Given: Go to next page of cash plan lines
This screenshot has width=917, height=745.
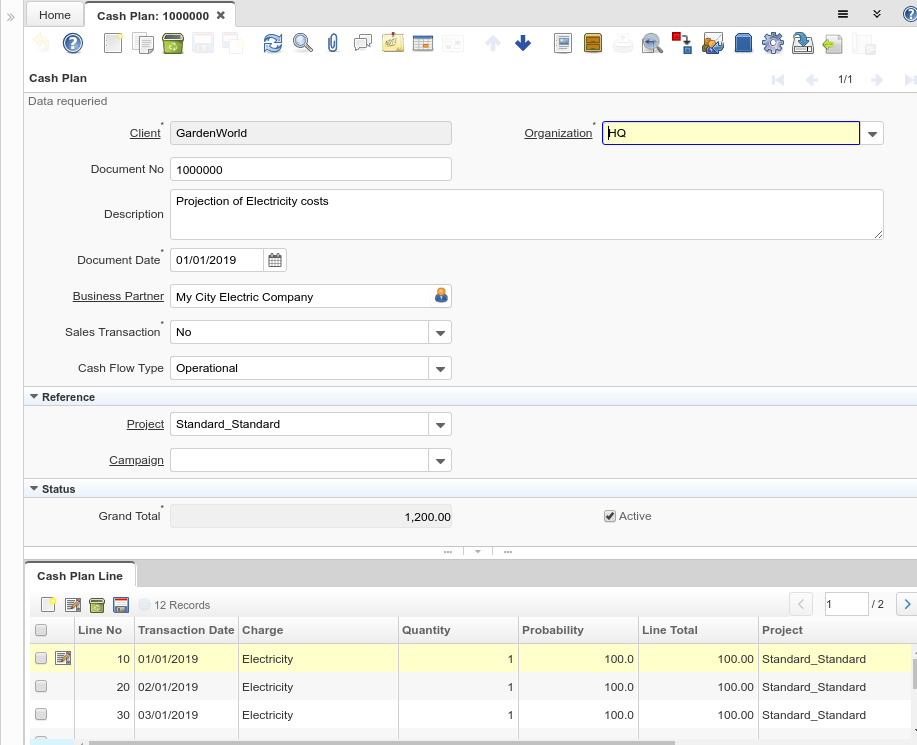Looking at the screenshot, I should (905, 604).
